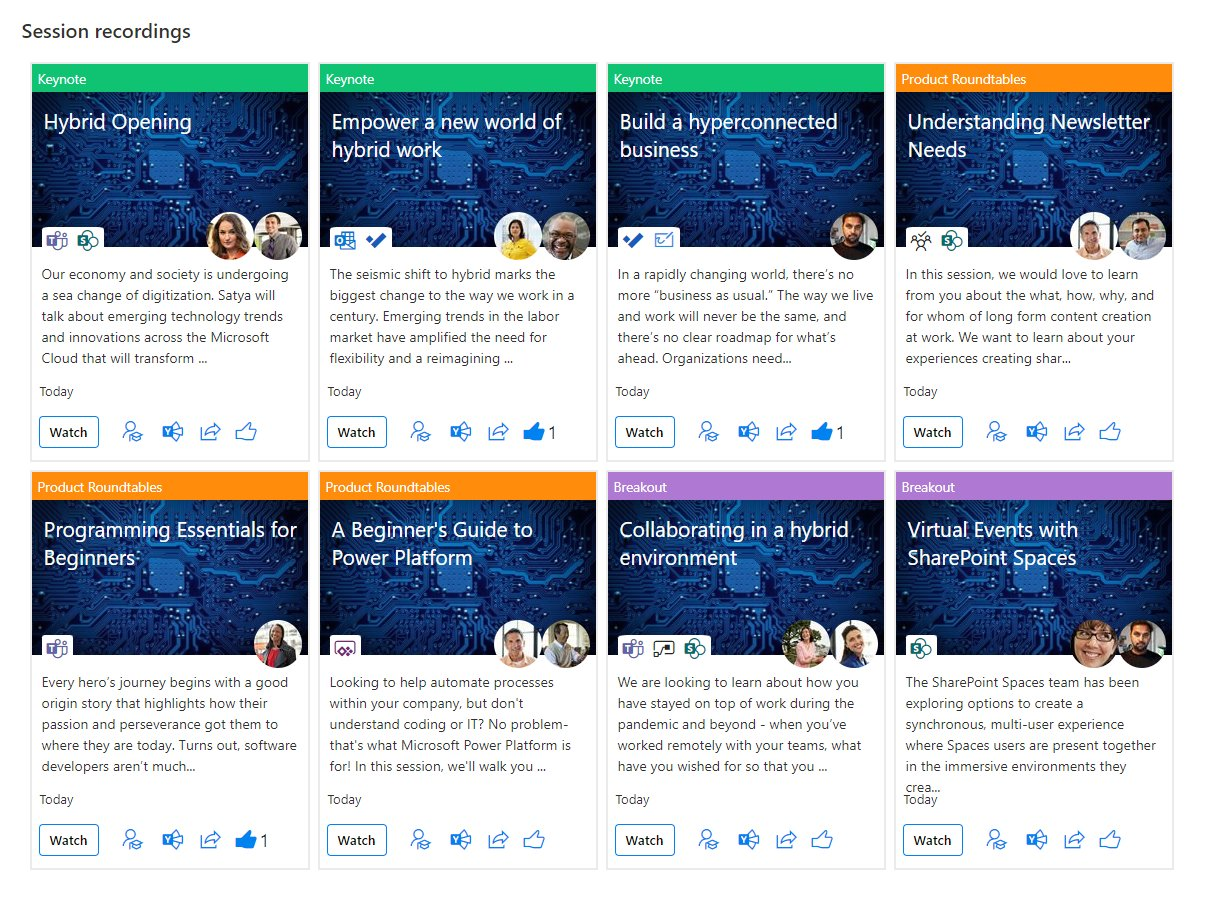Click Yammer megaphone icon on Hybrid Opening
This screenshot has height=901, width=1212.
[173, 432]
